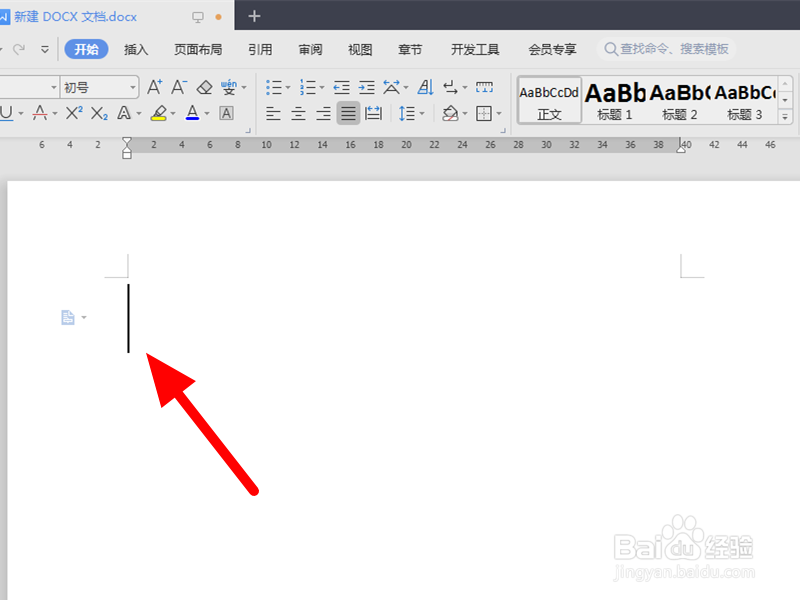Switch to the 视图 tab
The width and height of the screenshot is (800, 600).
(360, 49)
